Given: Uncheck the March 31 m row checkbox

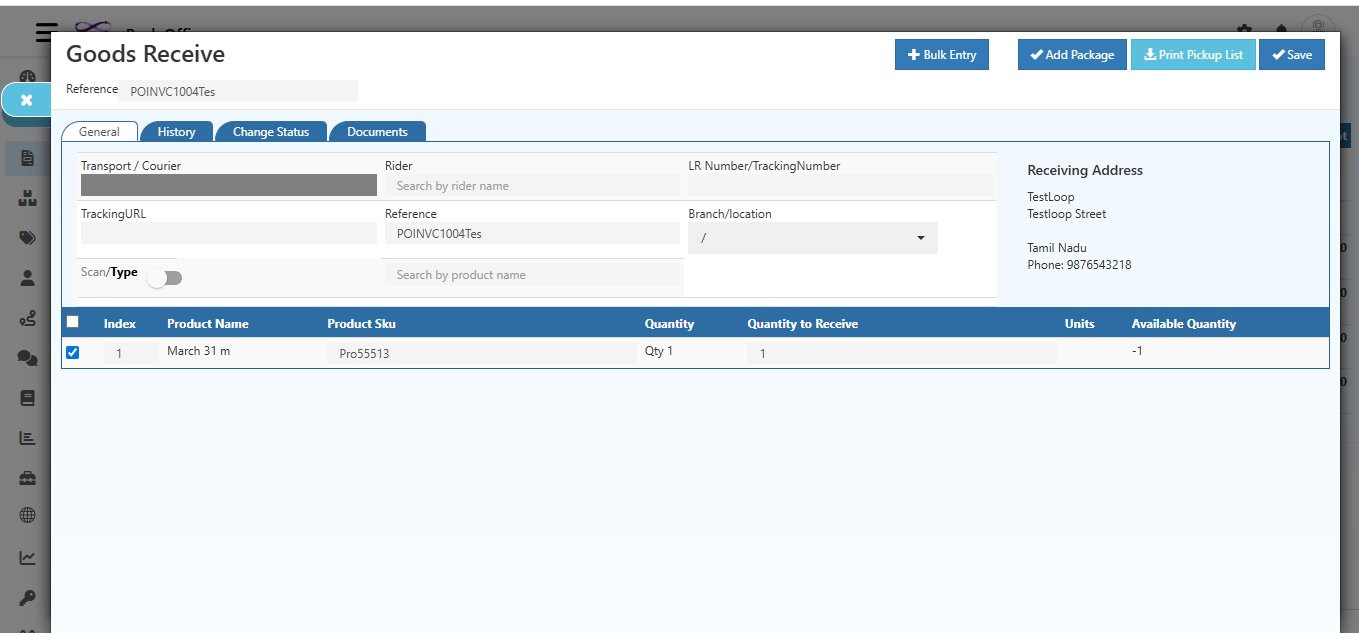Looking at the screenshot, I should point(72,352).
